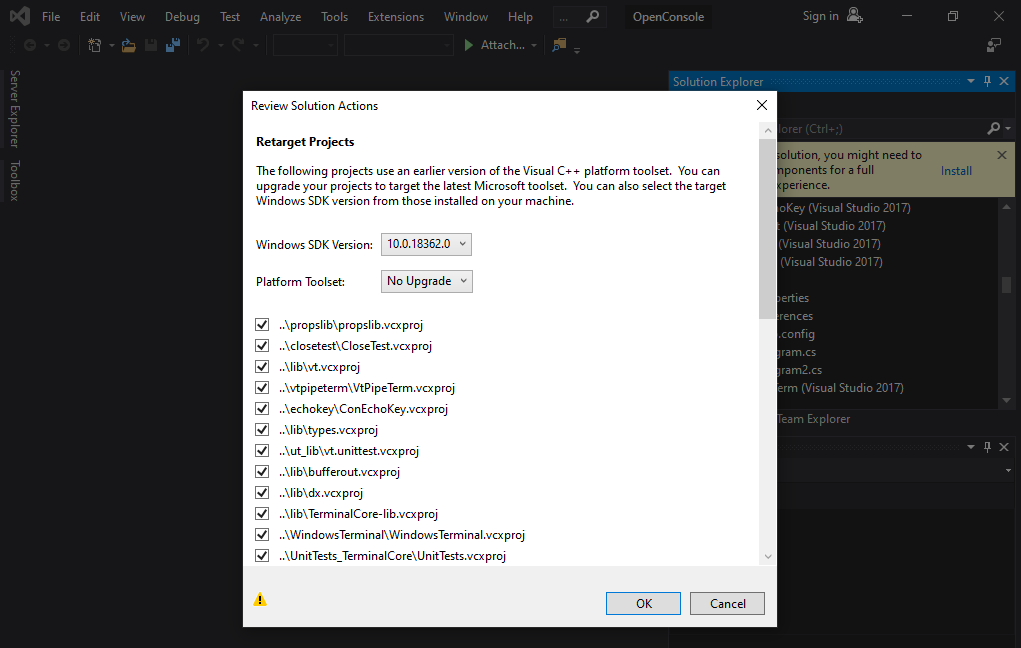Viewport: 1021px width, 648px height.
Task: Uncheck the WindowsTerminal.vcxproj project checkbox
Action: point(262,535)
